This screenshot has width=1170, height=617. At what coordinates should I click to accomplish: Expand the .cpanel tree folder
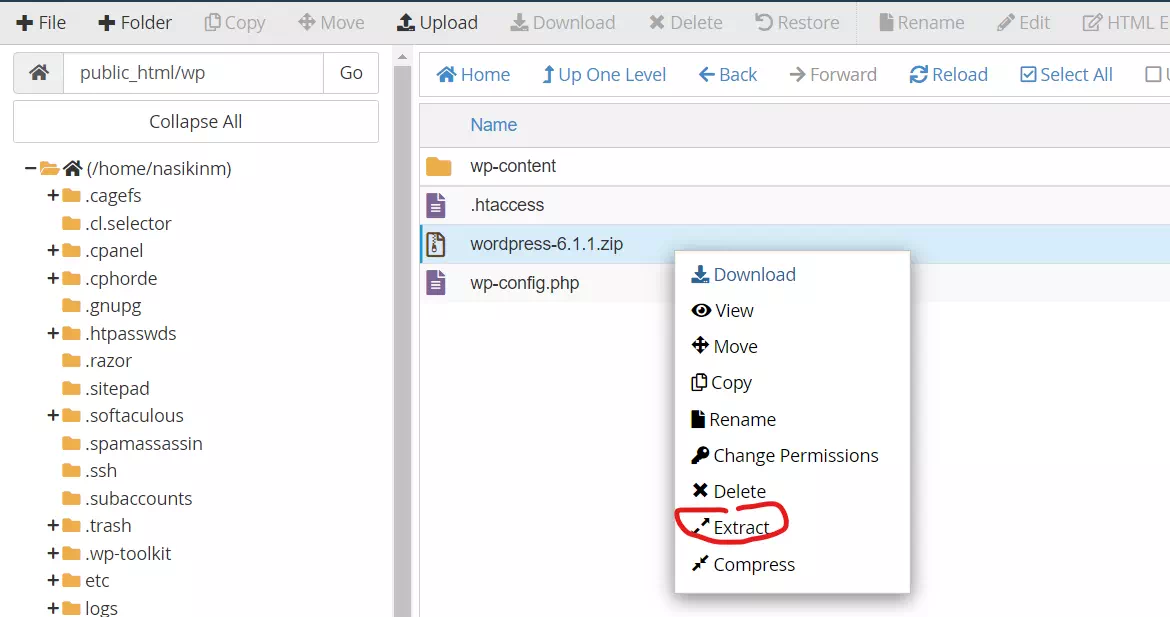click(x=53, y=251)
